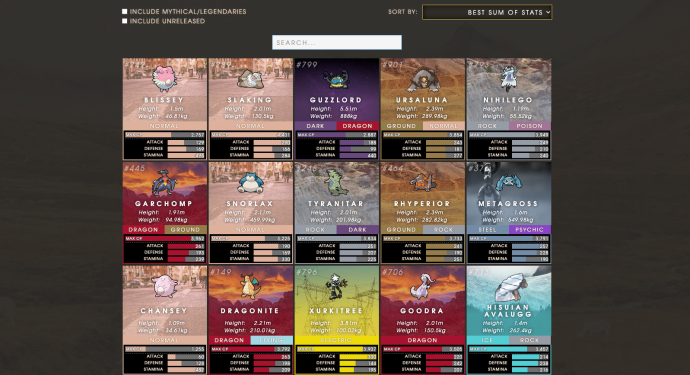Click the Blissey sprite icon
Viewport: 690px width, 375px height.
(165, 79)
